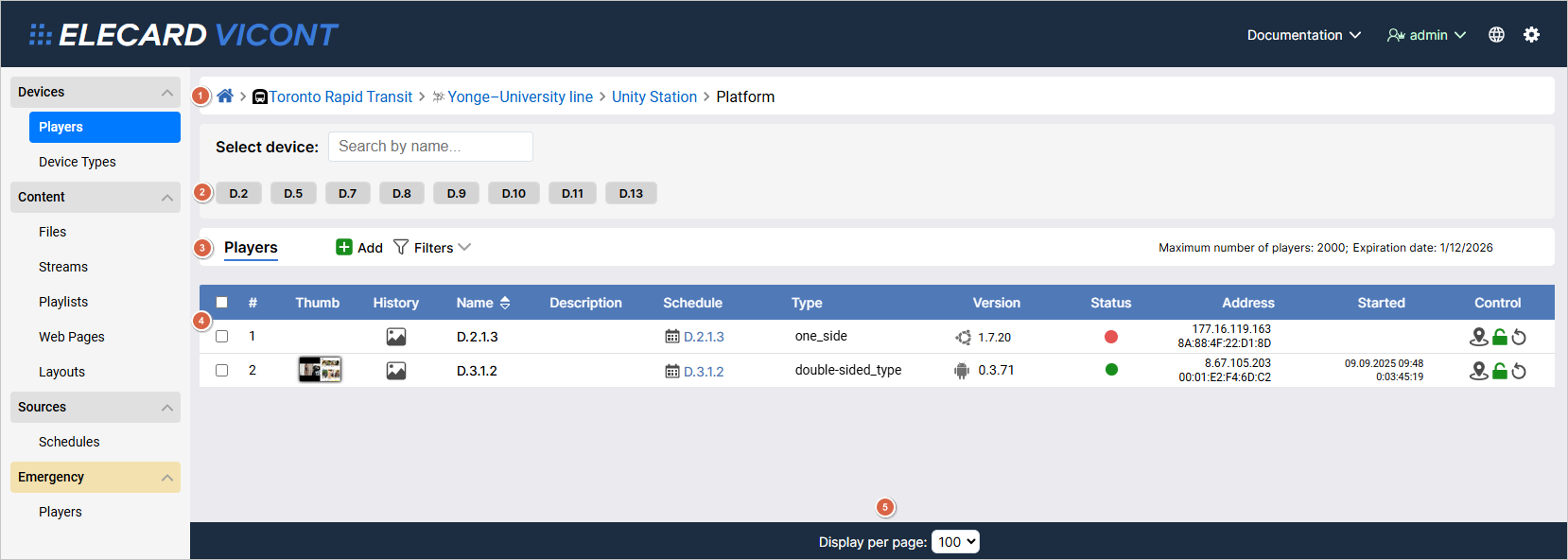This screenshot has height=560, width=1568.
Task: Open the D.3.1.2 schedule link
Action: click(703, 372)
